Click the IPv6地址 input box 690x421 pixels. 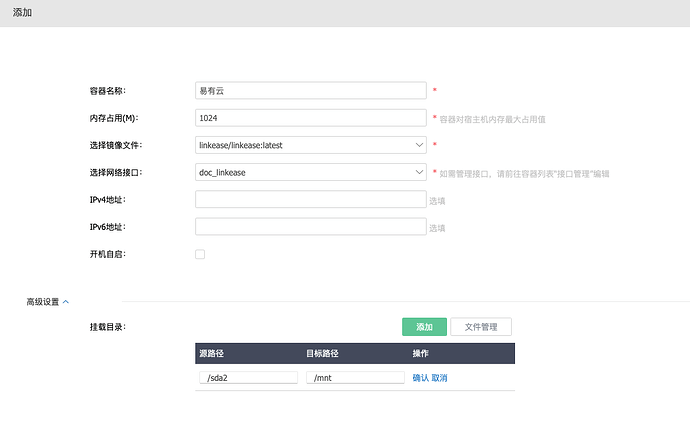(x=311, y=227)
